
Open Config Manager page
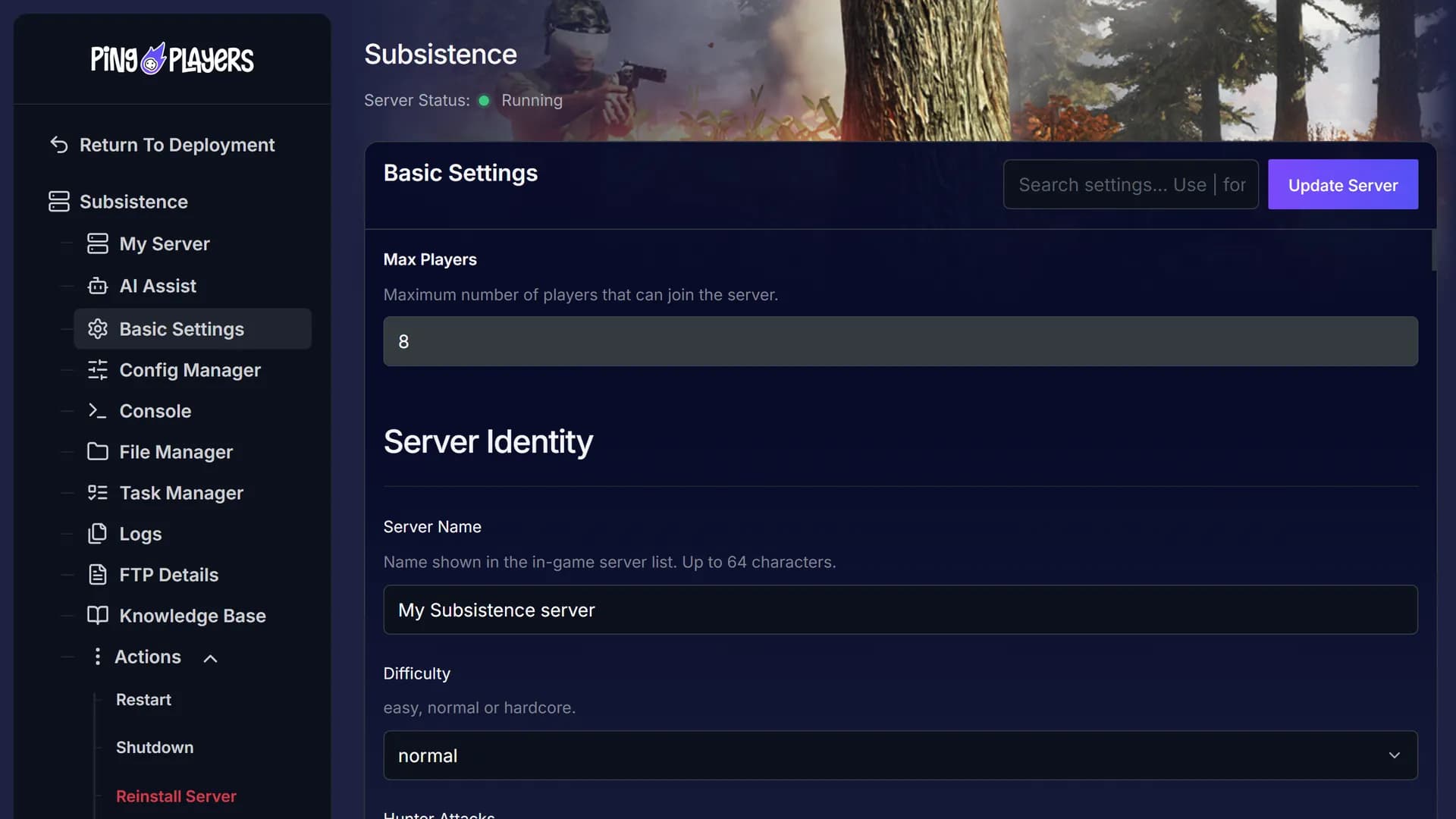190,369
